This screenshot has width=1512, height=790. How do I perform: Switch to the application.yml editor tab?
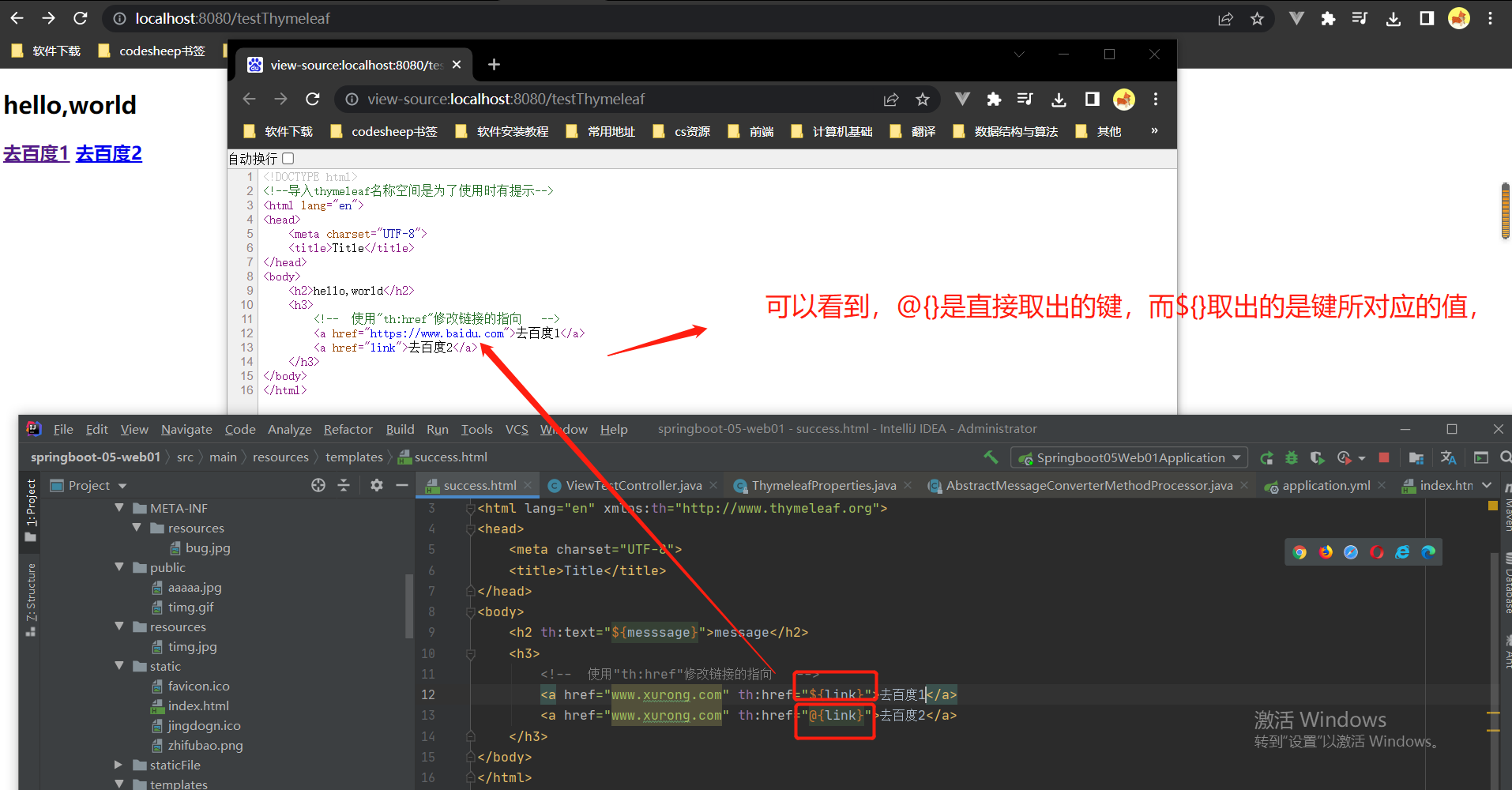1326,485
